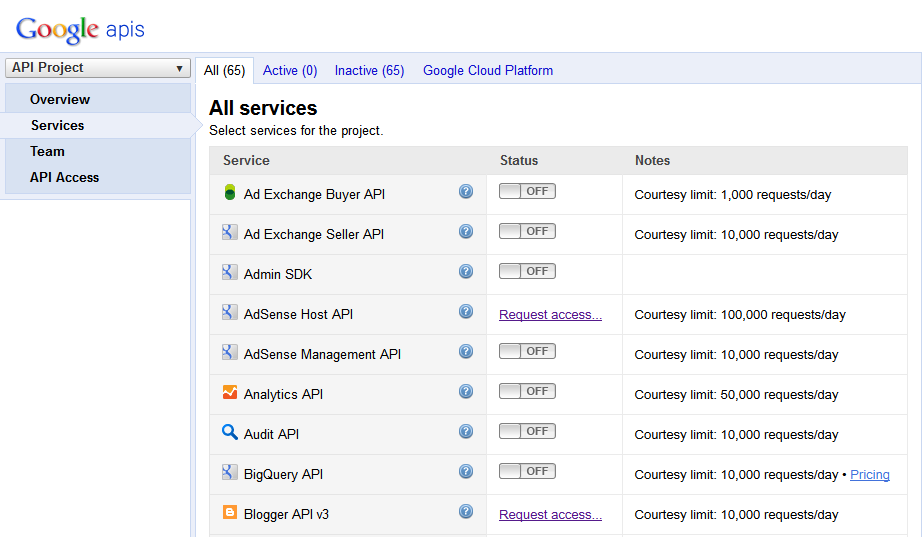
Task: Open help icon for Admin SDK
Action: point(466,271)
